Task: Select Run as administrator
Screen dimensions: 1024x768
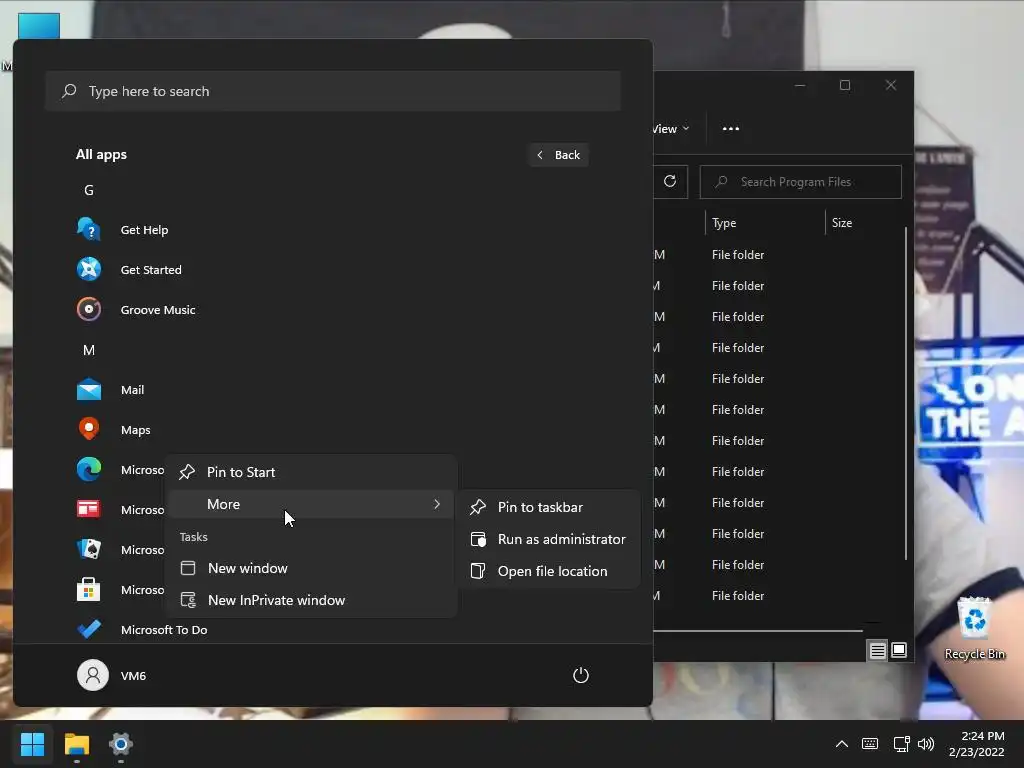Action: point(549,539)
